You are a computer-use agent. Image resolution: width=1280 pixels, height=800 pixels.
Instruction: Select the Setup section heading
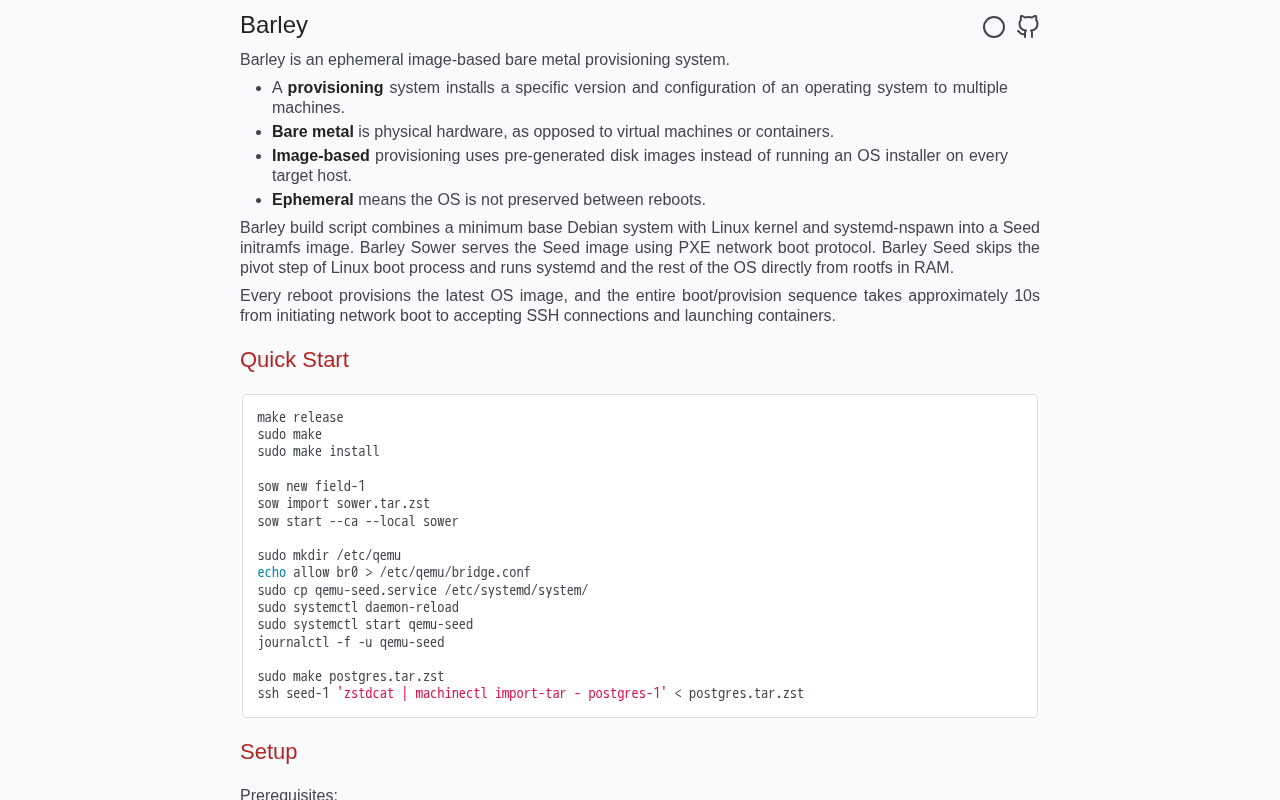[269, 752]
